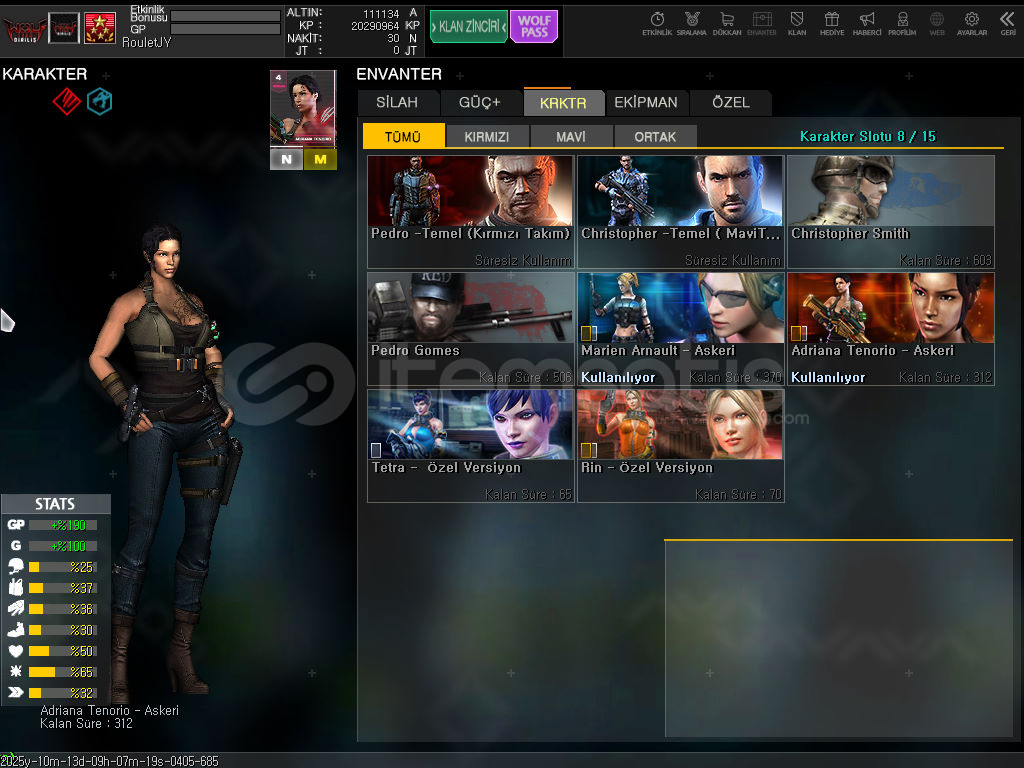Viewport: 1024px width, 768px height.
Task: Select the Christopher Smith character card
Action: tap(891, 212)
